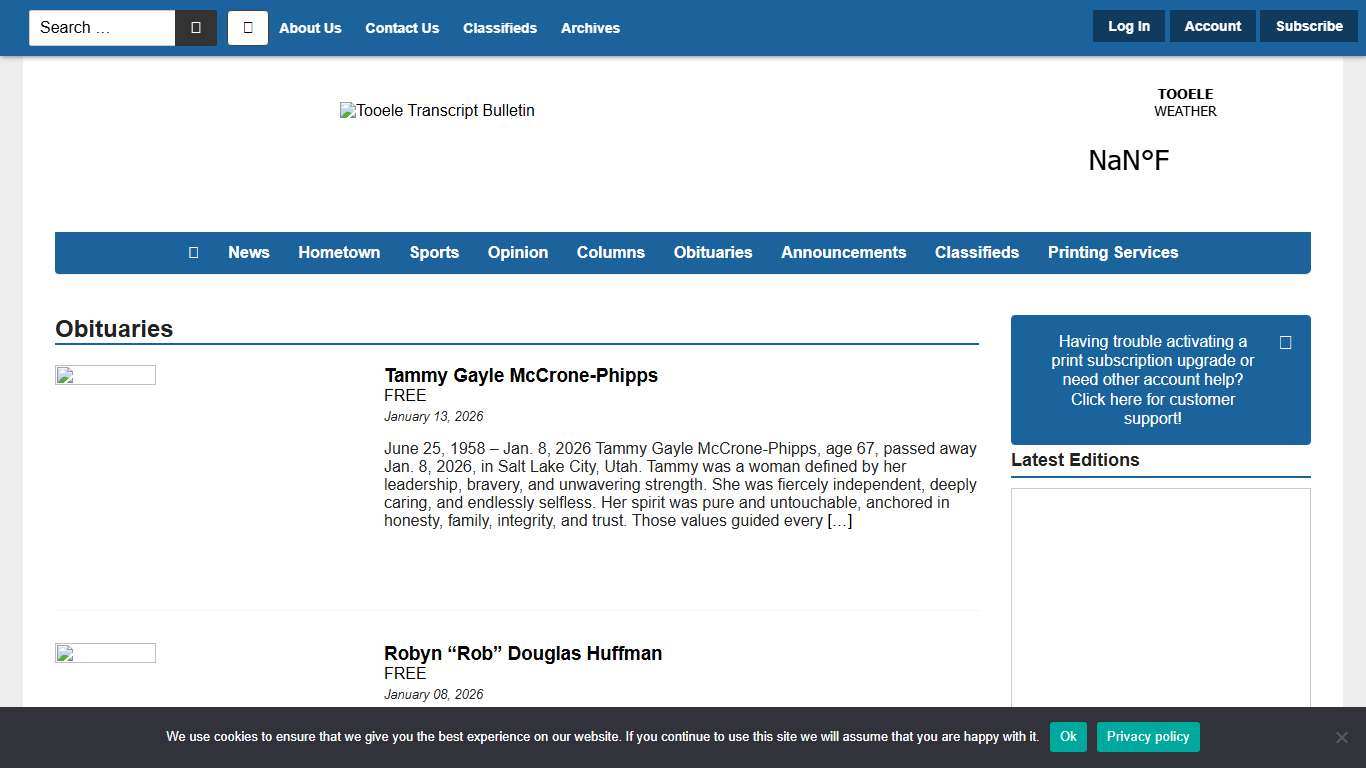Image resolution: width=1366 pixels, height=768 pixels.
Task: Open the Robyn Douglas Huffman obituary thumbnail image
Action: (105, 654)
